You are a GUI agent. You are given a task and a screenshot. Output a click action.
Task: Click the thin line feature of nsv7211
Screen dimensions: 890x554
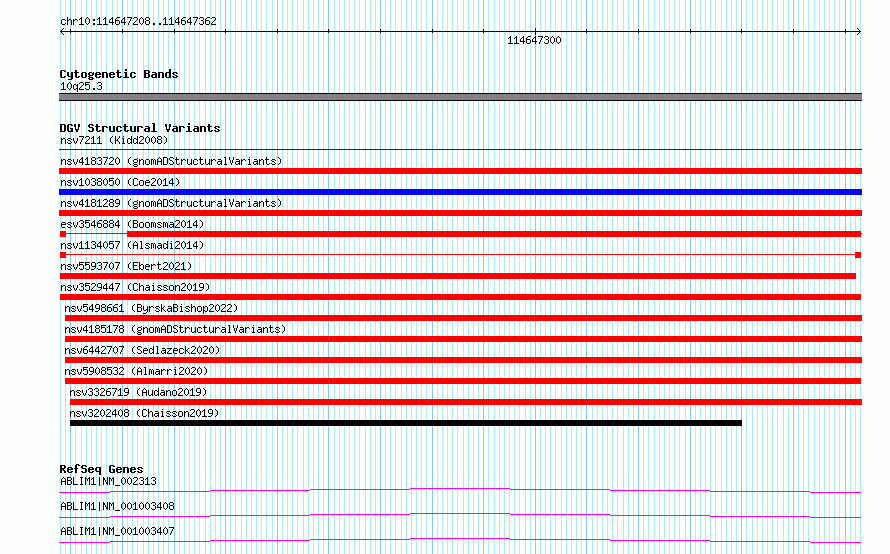[x=460, y=150]
